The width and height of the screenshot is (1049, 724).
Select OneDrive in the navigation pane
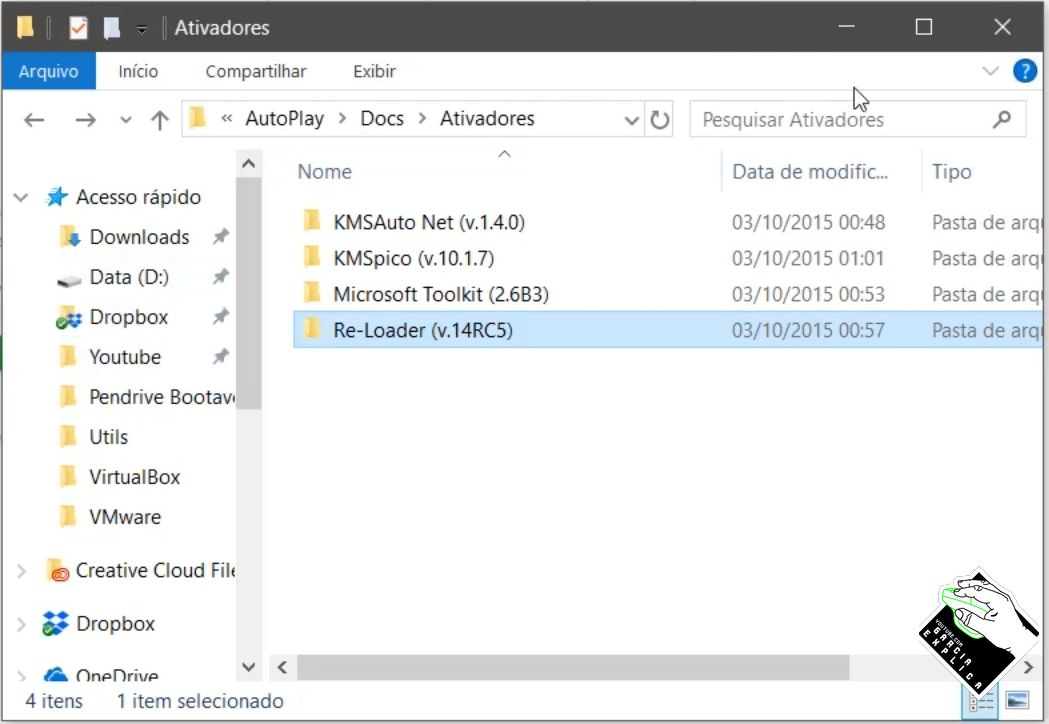click(117, 674)
